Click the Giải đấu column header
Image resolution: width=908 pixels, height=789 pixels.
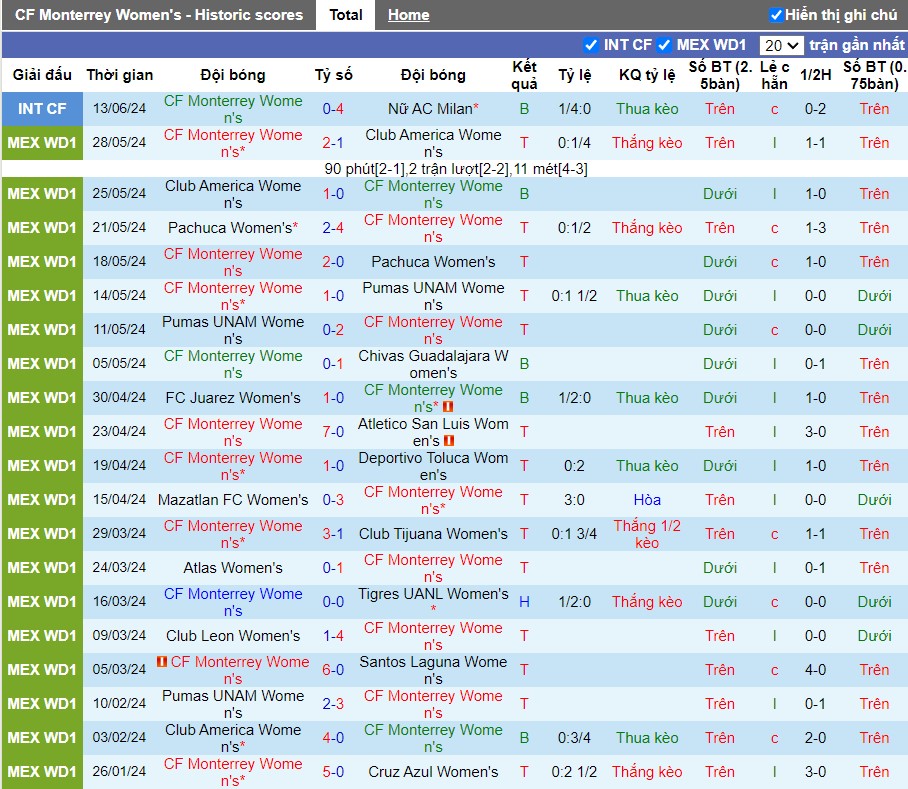(42, 75)
